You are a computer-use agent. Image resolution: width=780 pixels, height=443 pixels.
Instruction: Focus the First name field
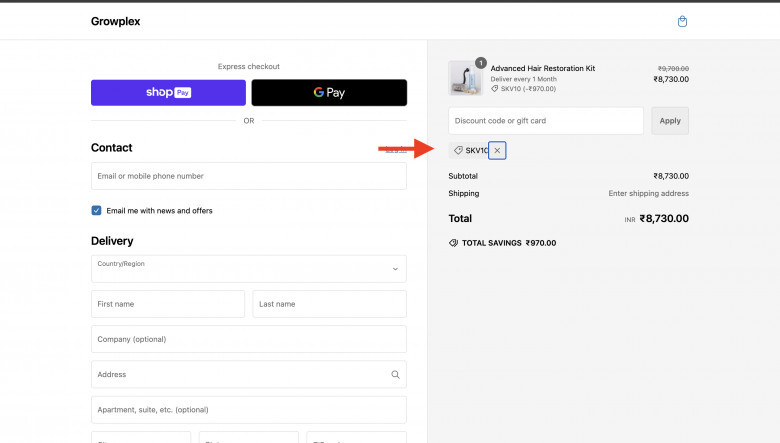168,304
